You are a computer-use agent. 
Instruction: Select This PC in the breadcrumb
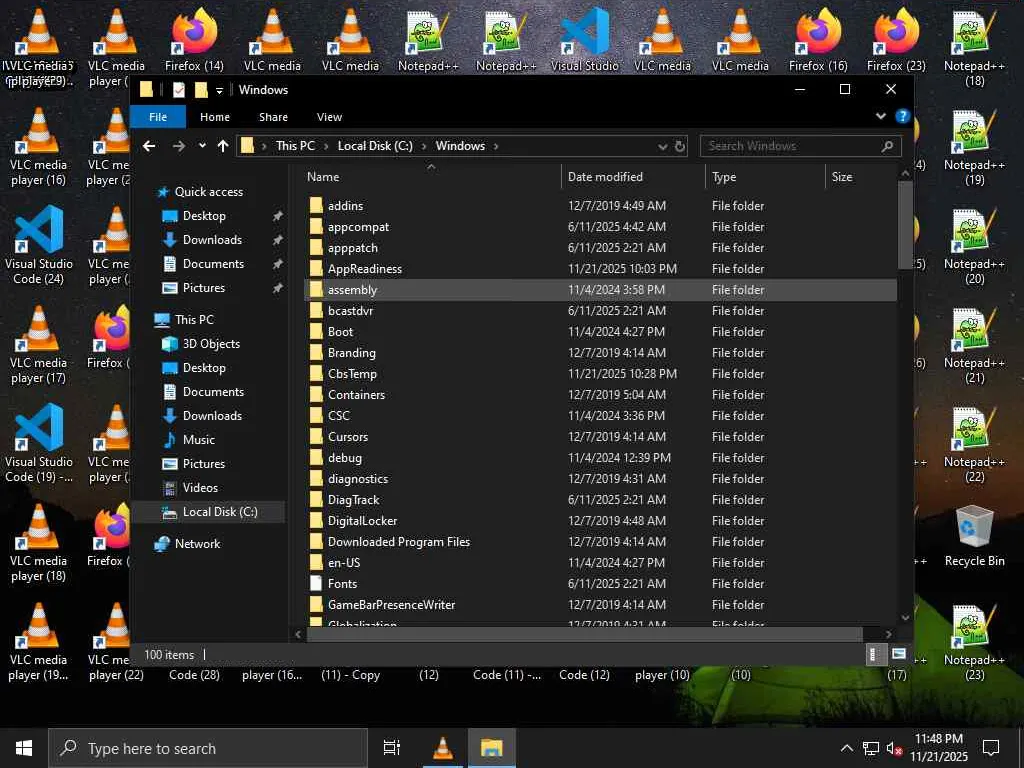(x=295, y=146)
